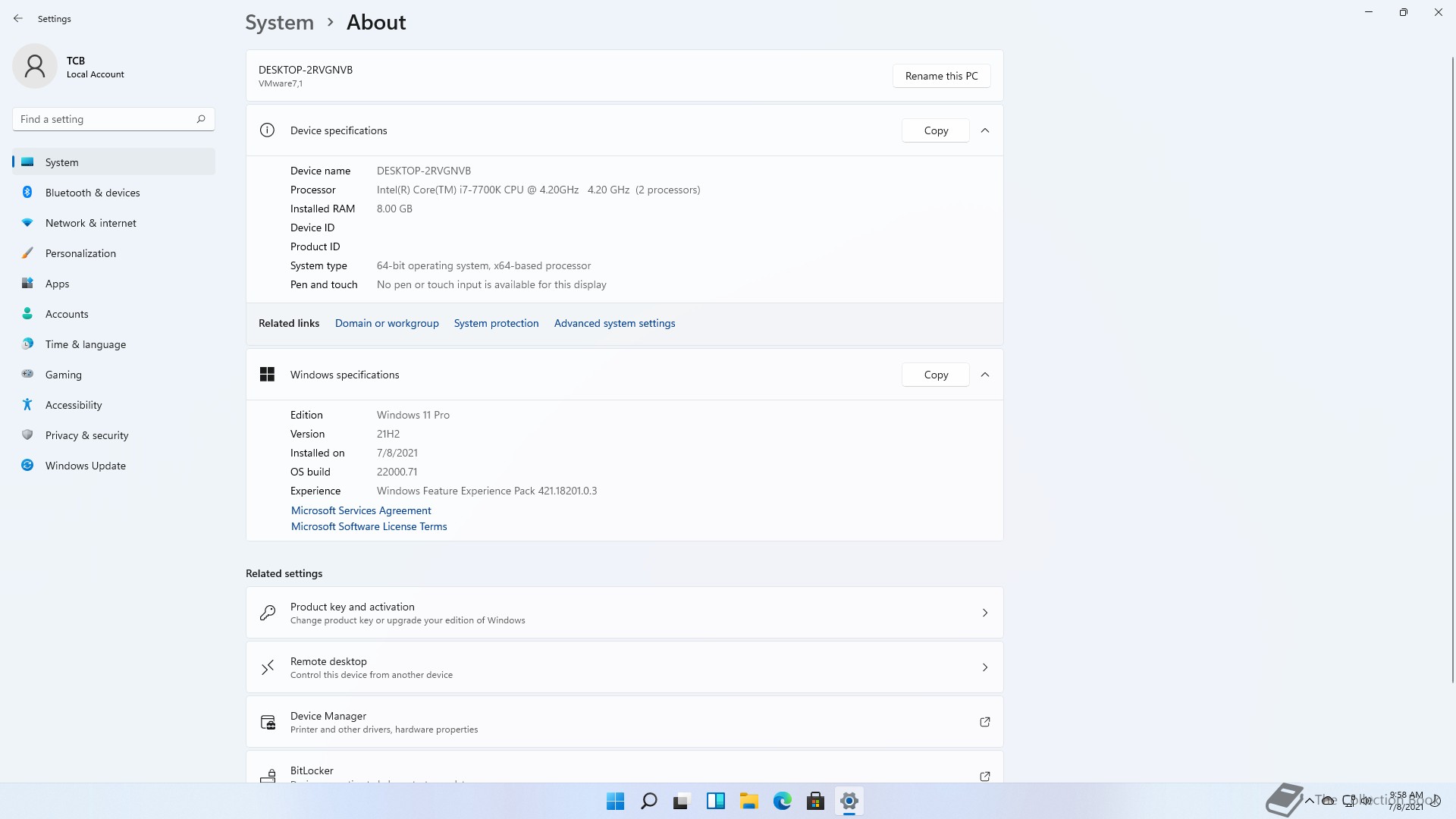Open Personalization settings

click(114, 253)
